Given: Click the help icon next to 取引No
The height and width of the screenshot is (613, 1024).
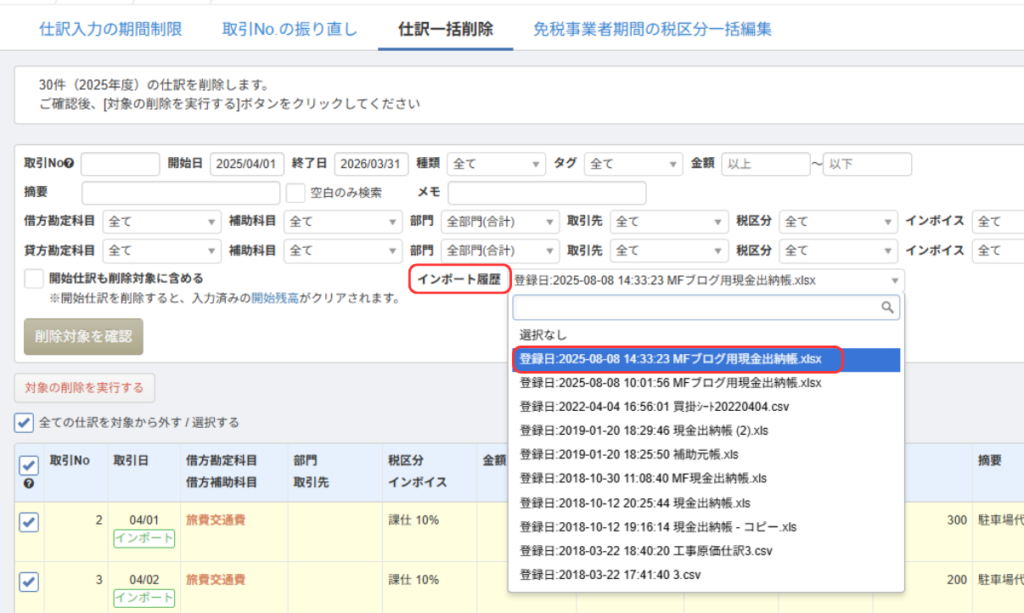Looking at the screenshot, I should point(69,164).
